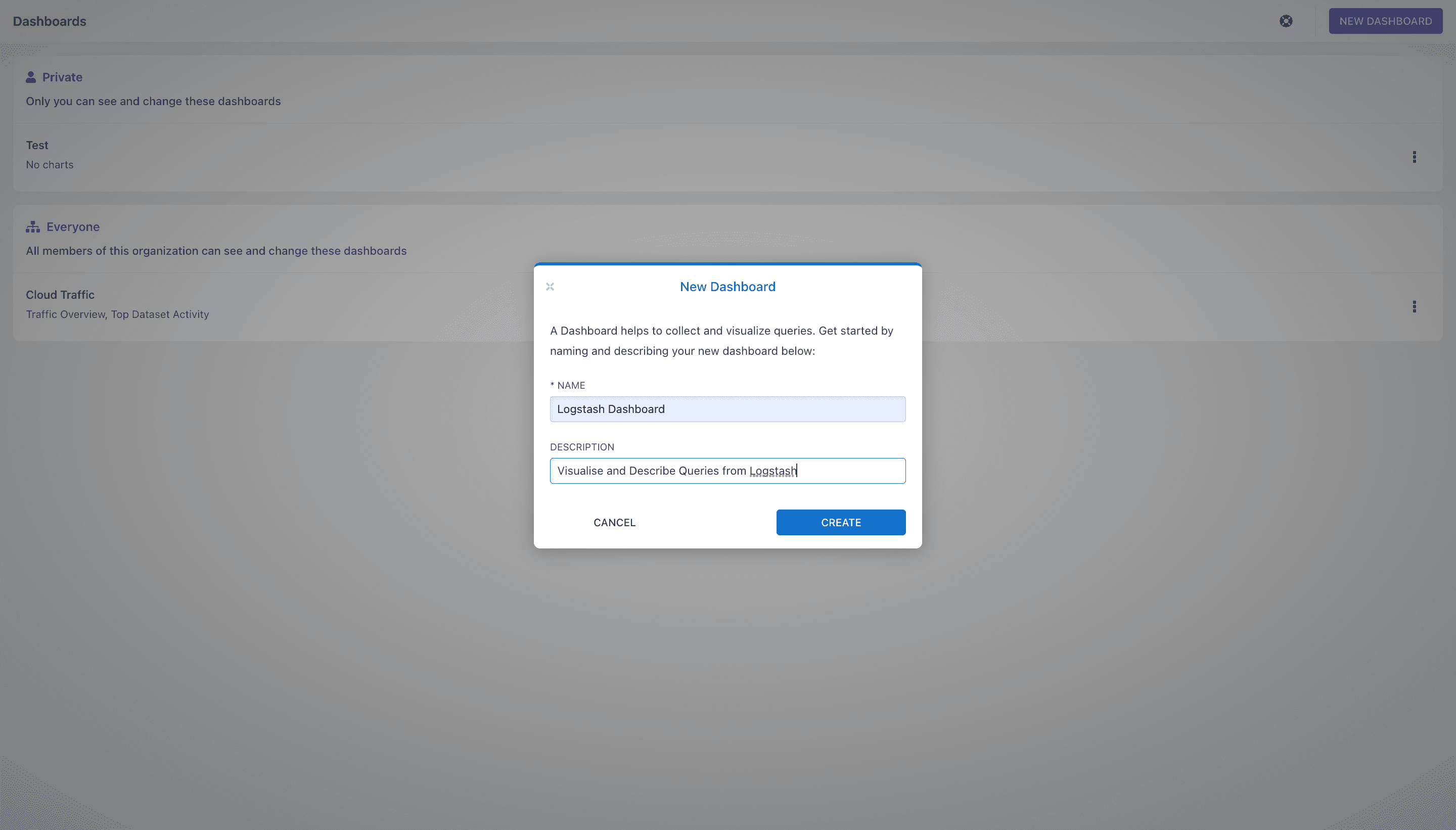The image size is (1456, 830).
Task: Click the Private section person icon
Action: [x=31, y=77]
